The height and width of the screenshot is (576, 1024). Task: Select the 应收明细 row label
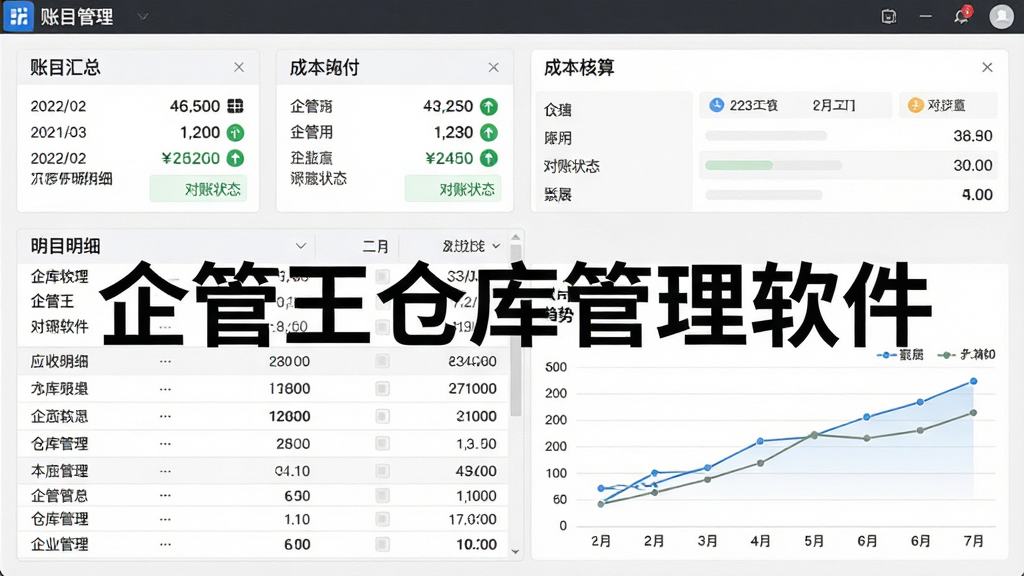pyautogui.click(x=59, y=361)
